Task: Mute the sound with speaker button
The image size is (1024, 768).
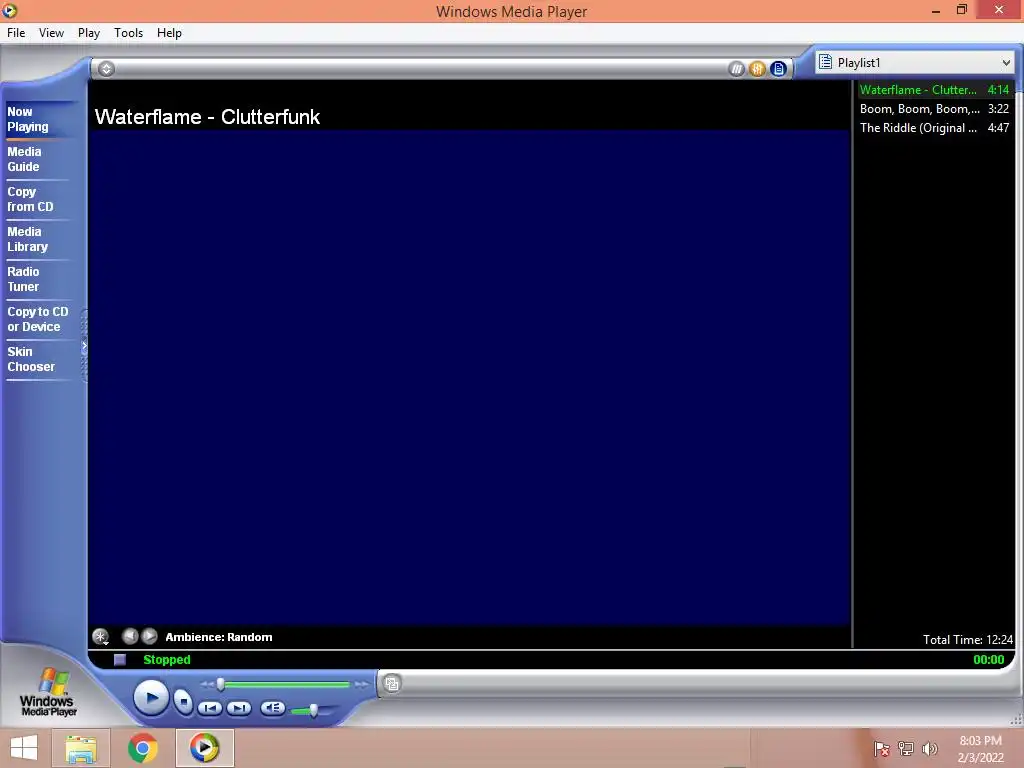Action: (x=272, y=708)
